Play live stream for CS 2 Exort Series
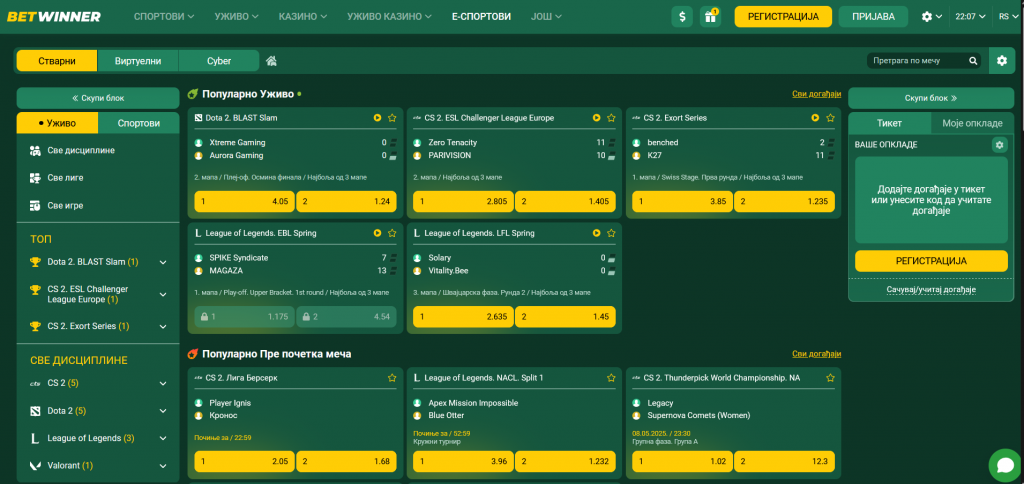Image resolution: width=1024 pixels, height=484 pixels. click(815, 118)
